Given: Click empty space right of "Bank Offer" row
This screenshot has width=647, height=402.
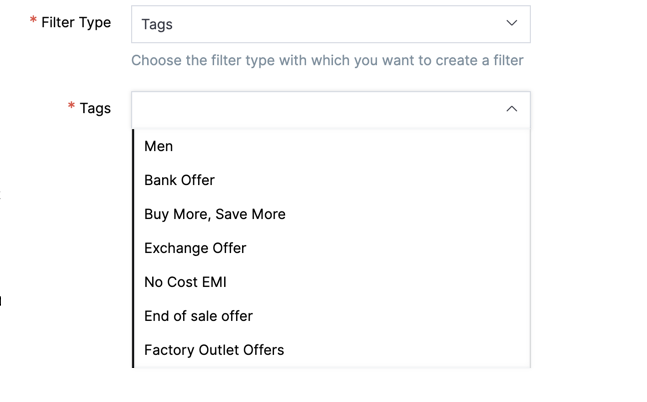Looking at the screenshot, I should [400, 180].
